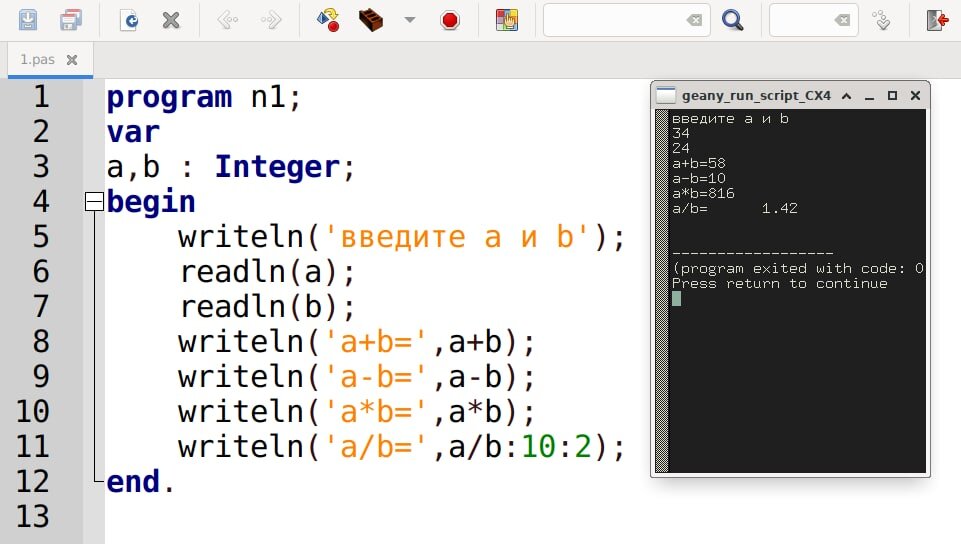Click line number 5 in the margin
The width and height of the screenshot is (961, 544).
click(x=41, y=236)
